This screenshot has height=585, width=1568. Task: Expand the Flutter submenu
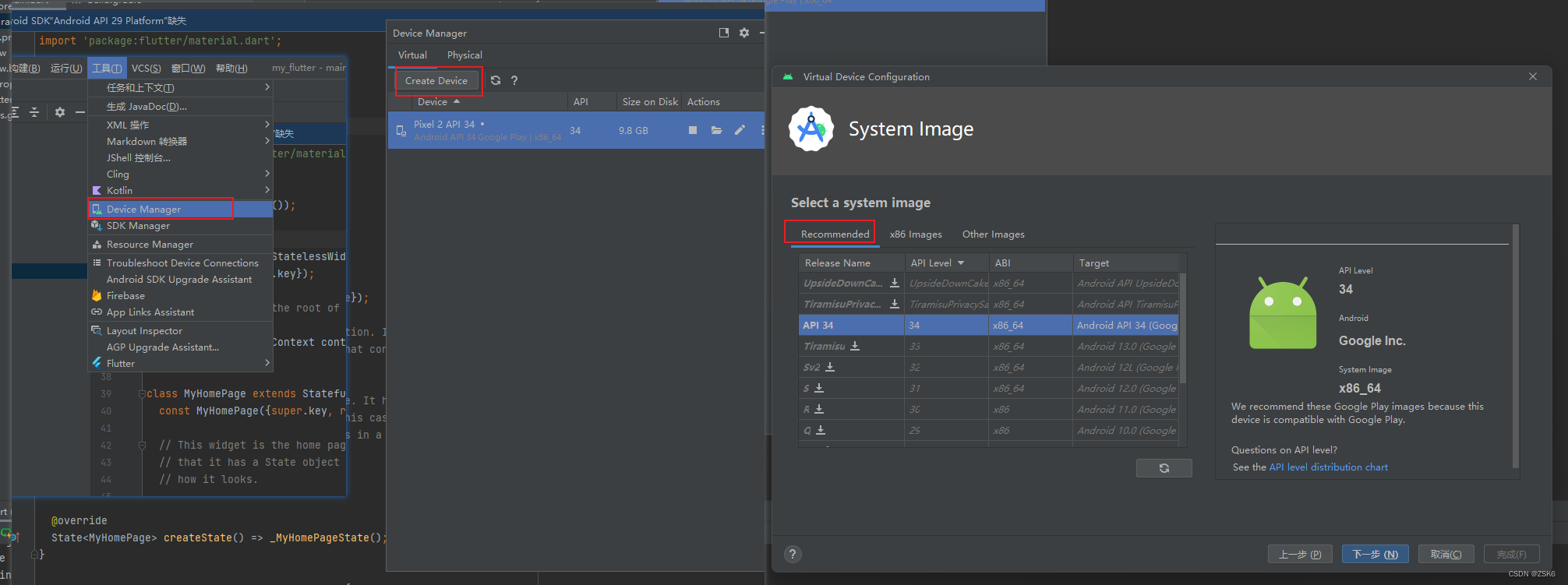click(181, 363)
